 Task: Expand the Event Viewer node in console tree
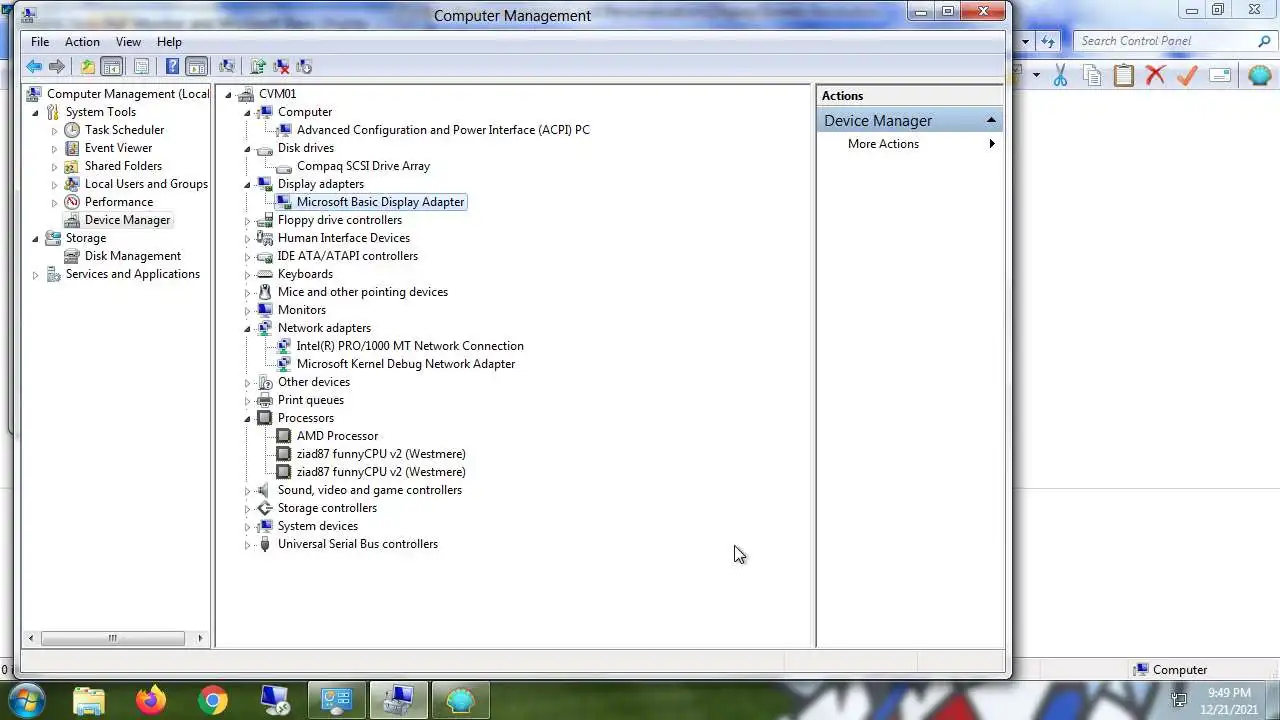[x=55, y=148]
